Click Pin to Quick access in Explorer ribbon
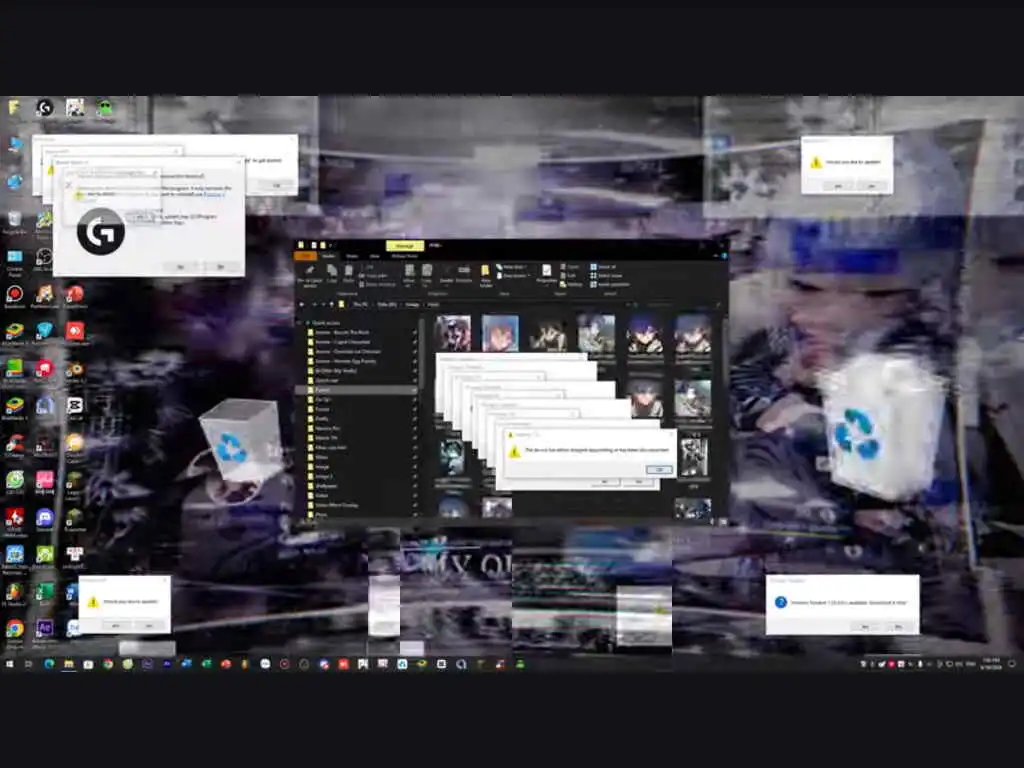The width and height of the screenshot is (1024, 768). [x=310, y=275]
